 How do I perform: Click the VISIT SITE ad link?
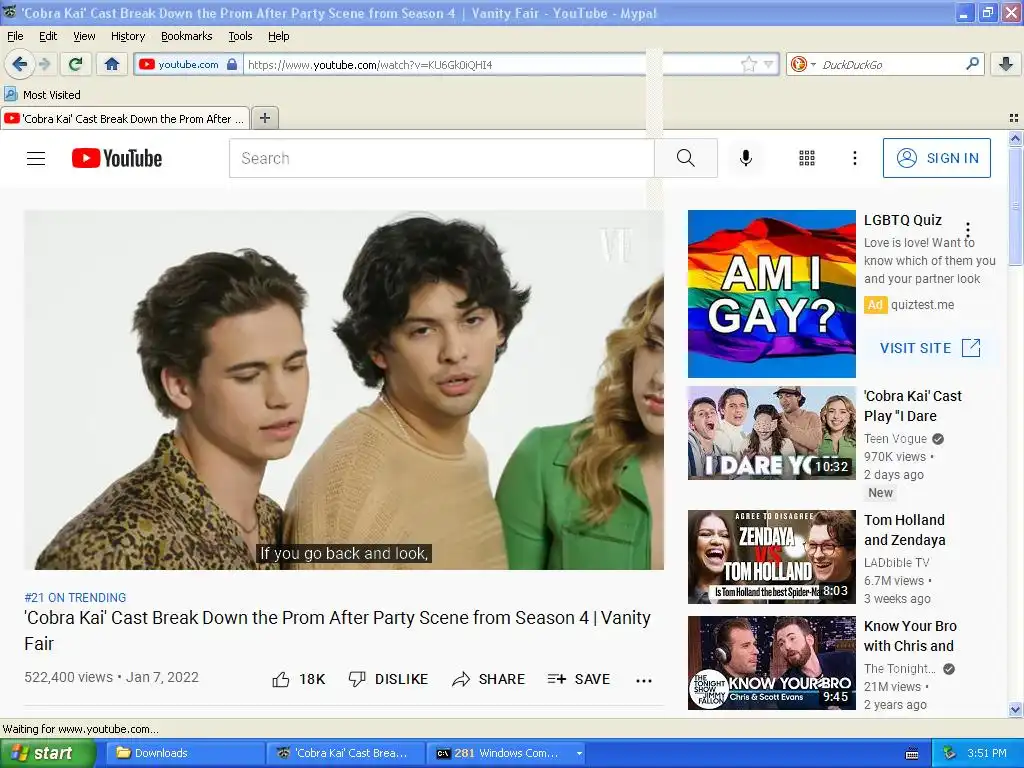[x=930, y=348]
